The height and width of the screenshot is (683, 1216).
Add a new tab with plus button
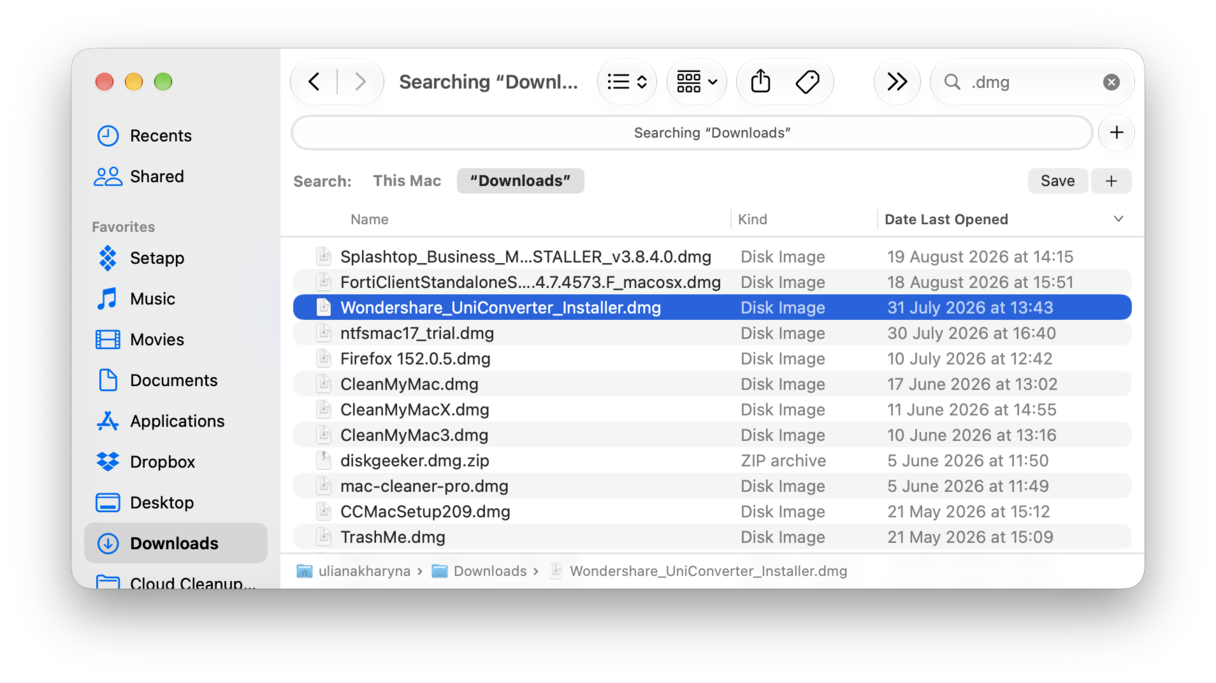[1117, 133]
